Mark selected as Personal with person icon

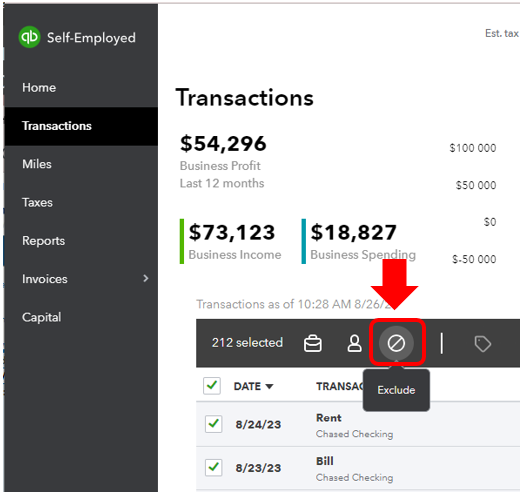354,344
